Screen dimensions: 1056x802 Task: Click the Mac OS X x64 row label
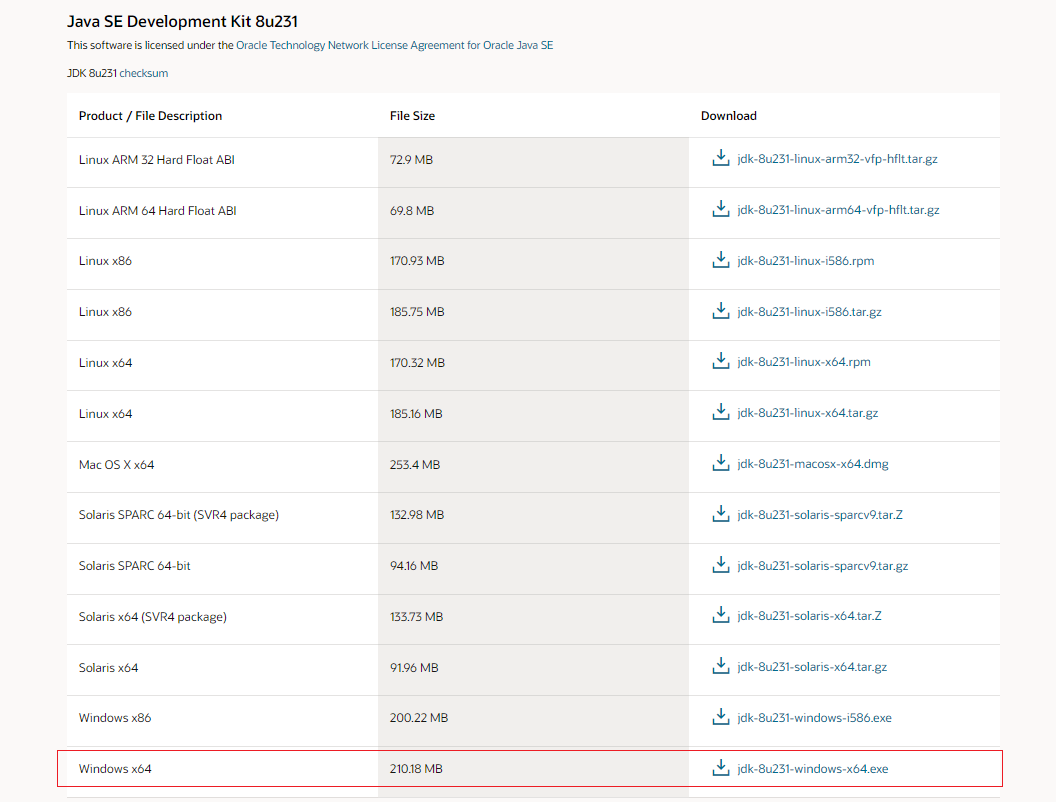pos(117,465)
